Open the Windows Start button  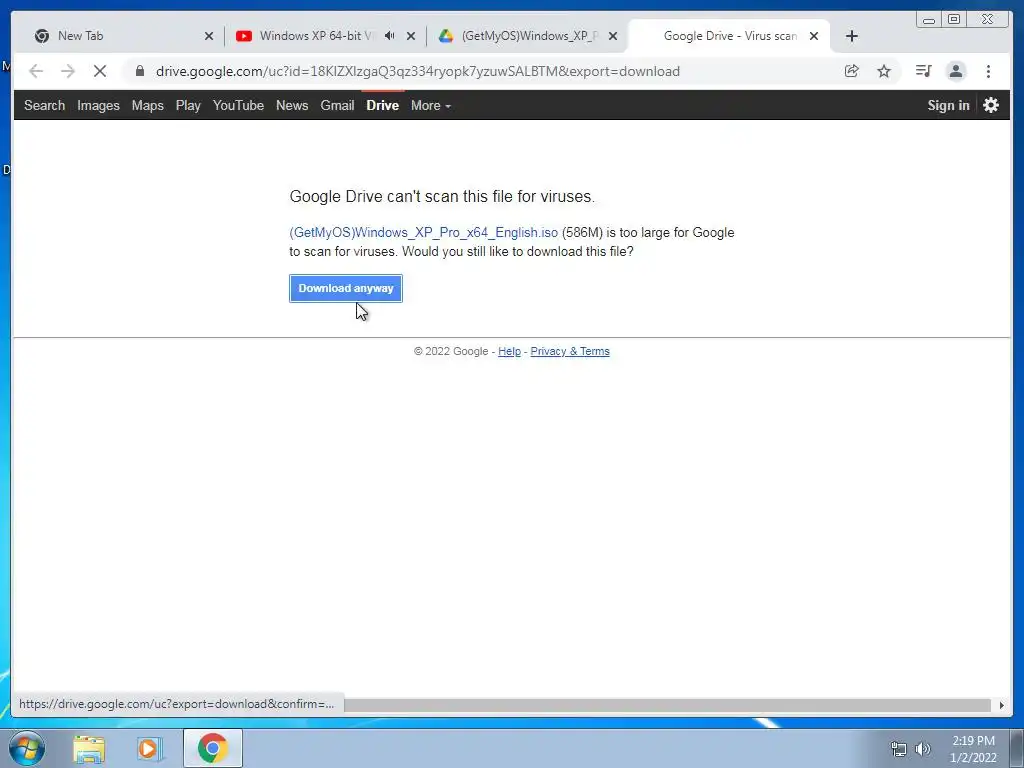tap(27, 748)
